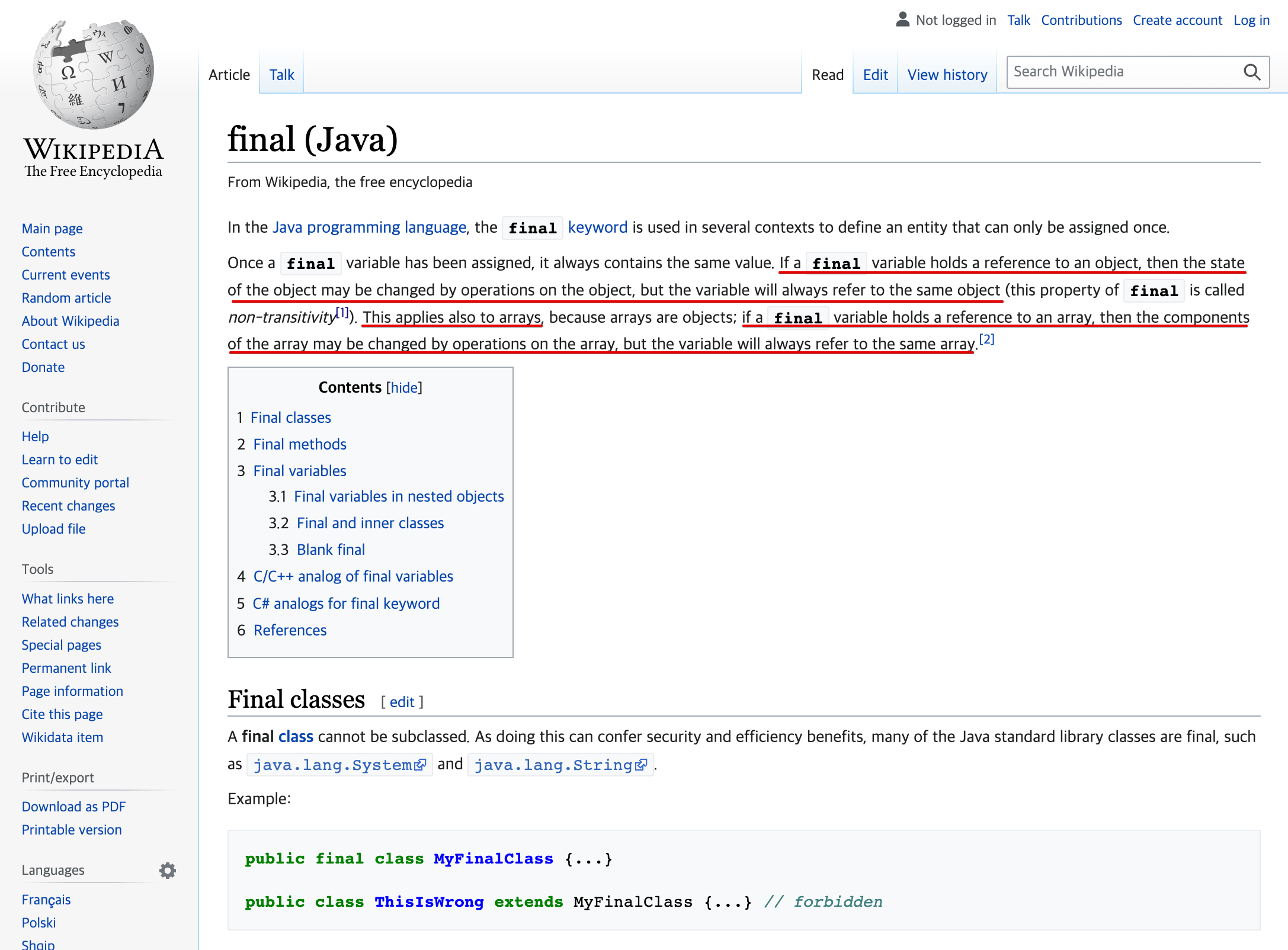Edit the Final classes section

click(x=402, y=702)
